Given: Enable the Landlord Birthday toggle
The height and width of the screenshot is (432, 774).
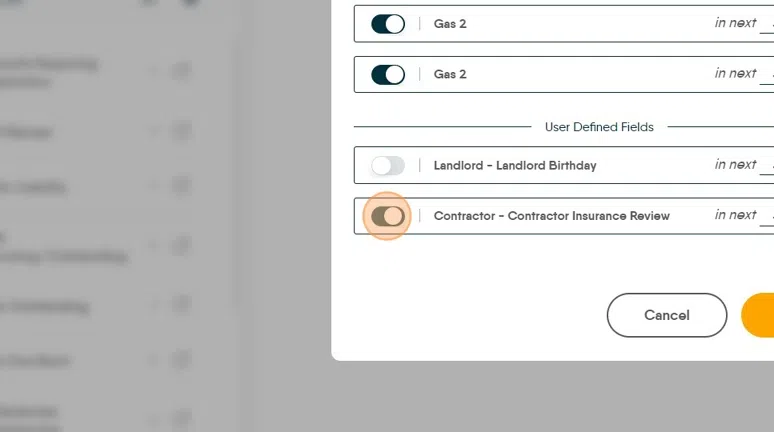Looking at the screenshot, I should pos(387,166).
